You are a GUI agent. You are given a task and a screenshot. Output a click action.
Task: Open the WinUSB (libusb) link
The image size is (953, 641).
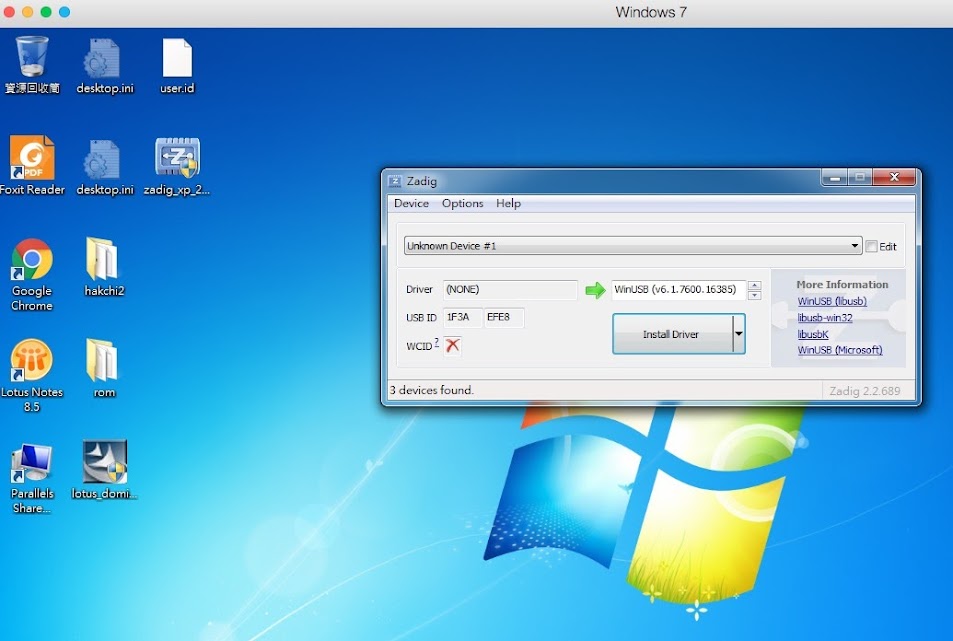pyautogui.click(x=832, y=301)
